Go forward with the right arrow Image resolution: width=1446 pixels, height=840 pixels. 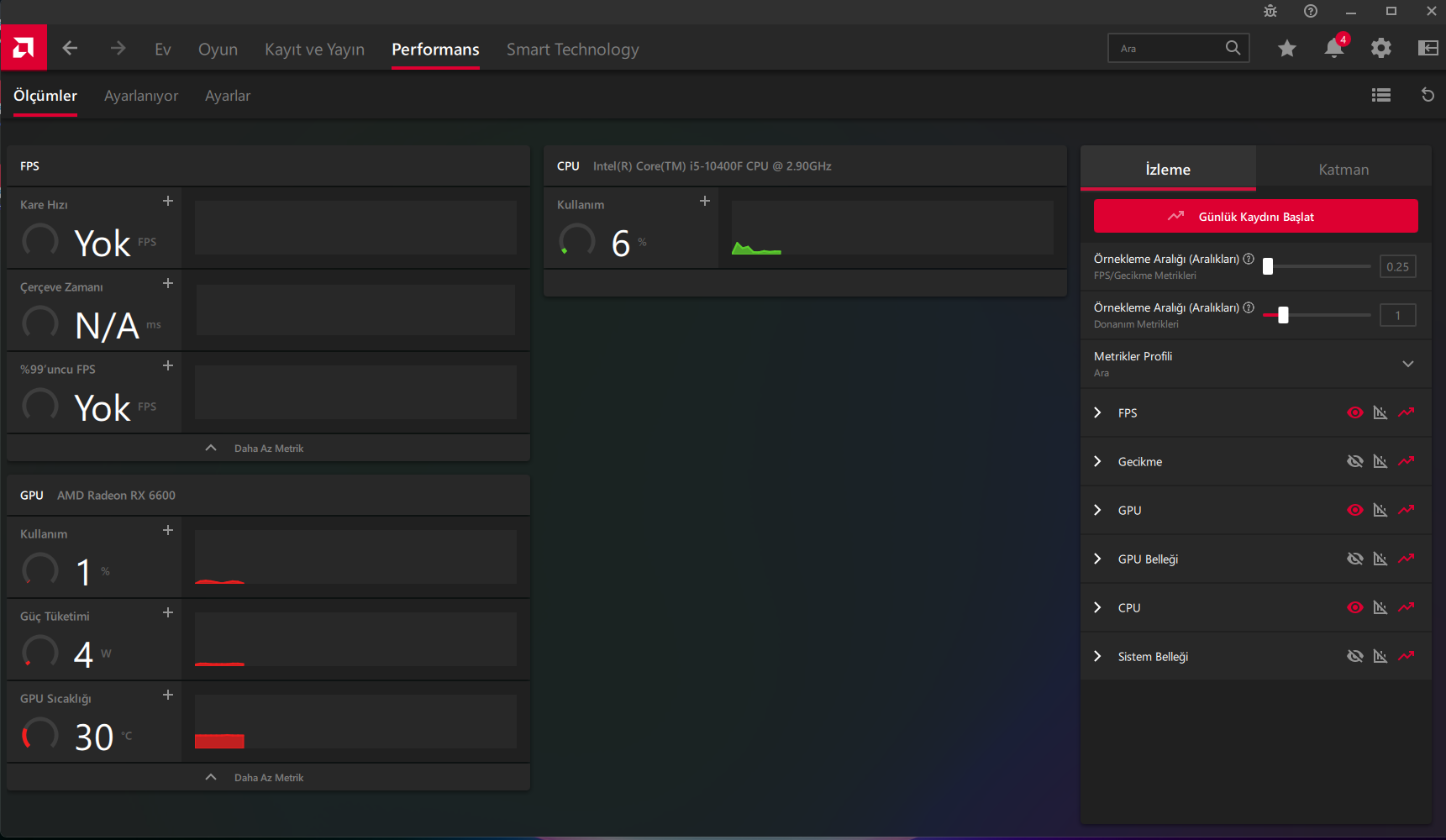click(118, 49)
